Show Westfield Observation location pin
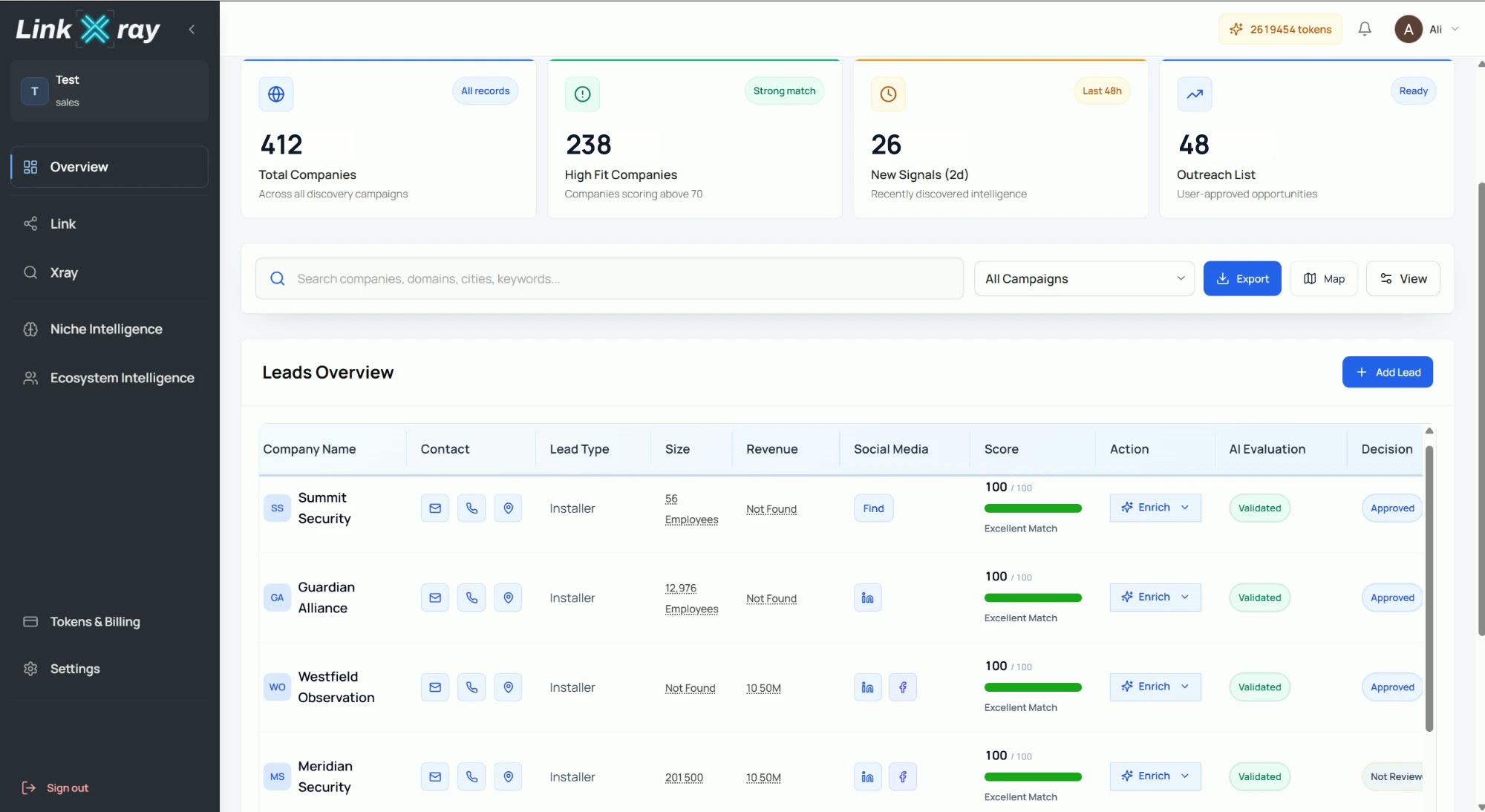 click(x=508, y=687)
